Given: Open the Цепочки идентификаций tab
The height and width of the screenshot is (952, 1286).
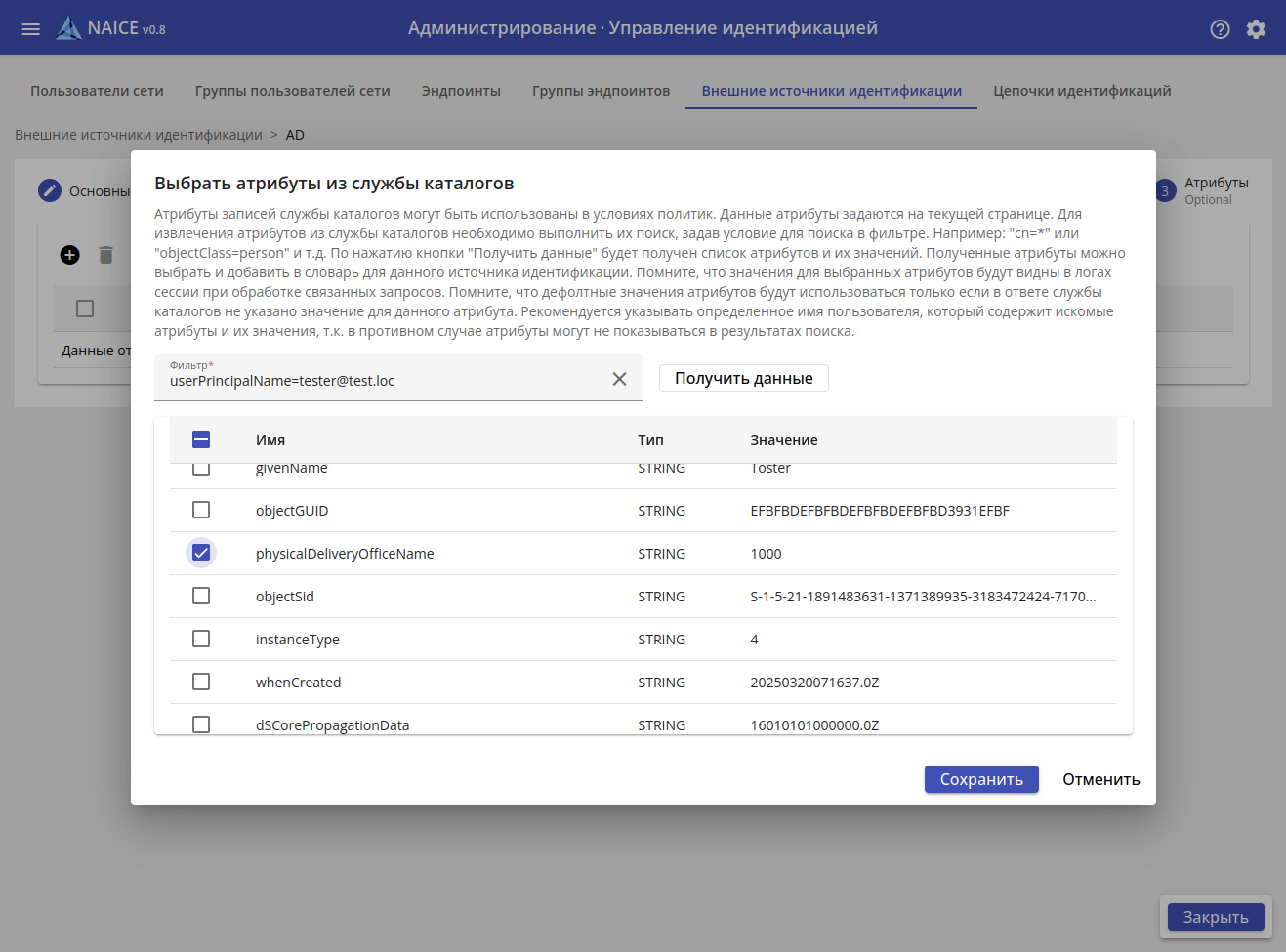Looking at the screenshot, I should [x=1082, y=91].
